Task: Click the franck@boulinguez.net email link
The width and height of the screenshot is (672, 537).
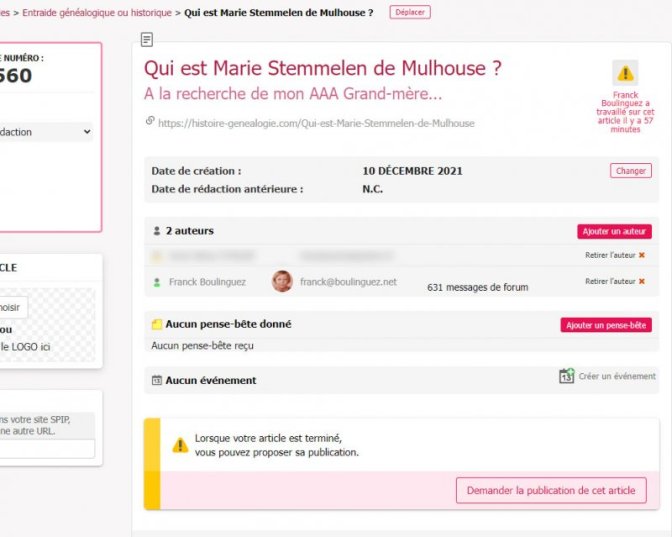Action: (348, 282)
